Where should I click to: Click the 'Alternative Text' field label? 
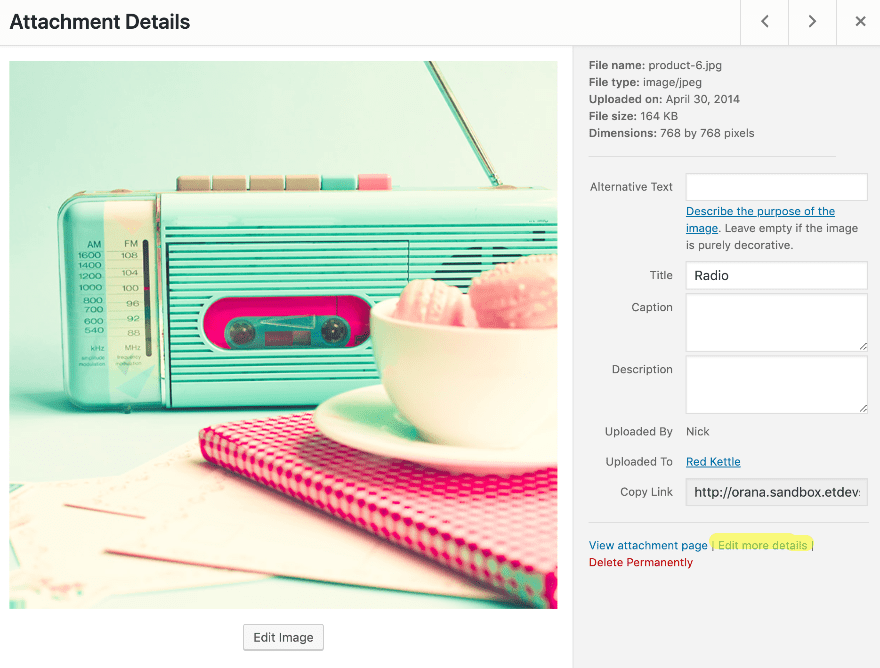(x=631, y=187)
